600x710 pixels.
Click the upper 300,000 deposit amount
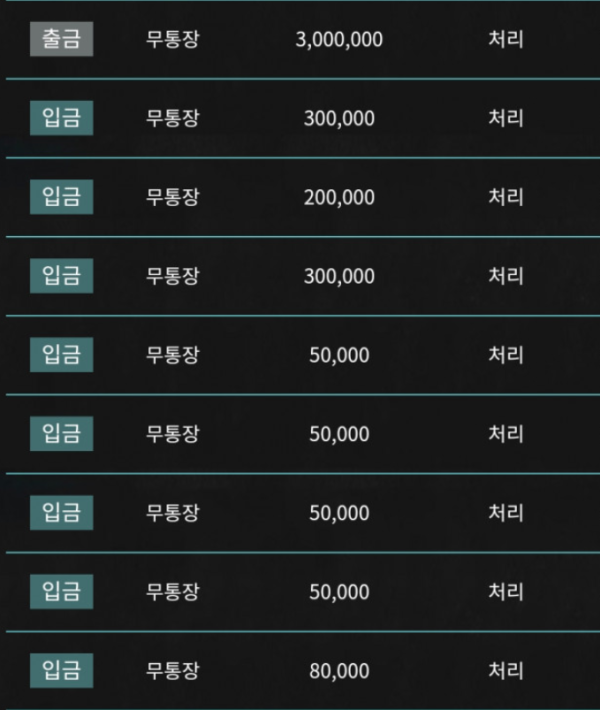[x=339, y=118]
